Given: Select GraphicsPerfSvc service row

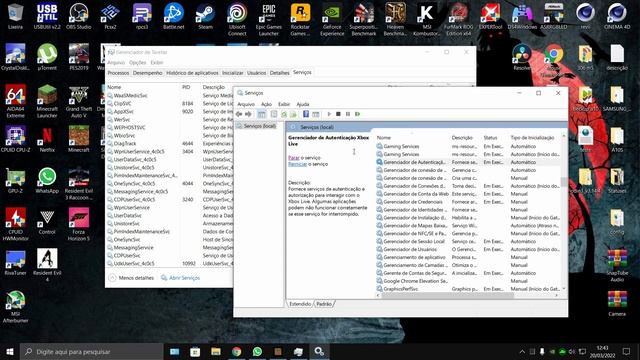Looking at the screenshot, I should point(468,289).
